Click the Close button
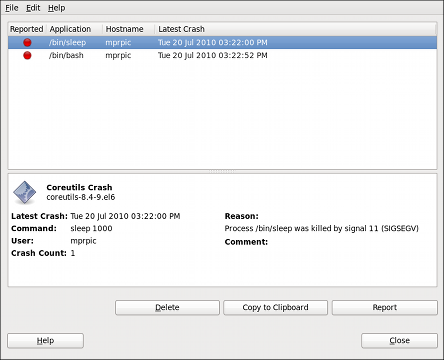The height and width of the screenshot is (360, 444). click(399, 341)
